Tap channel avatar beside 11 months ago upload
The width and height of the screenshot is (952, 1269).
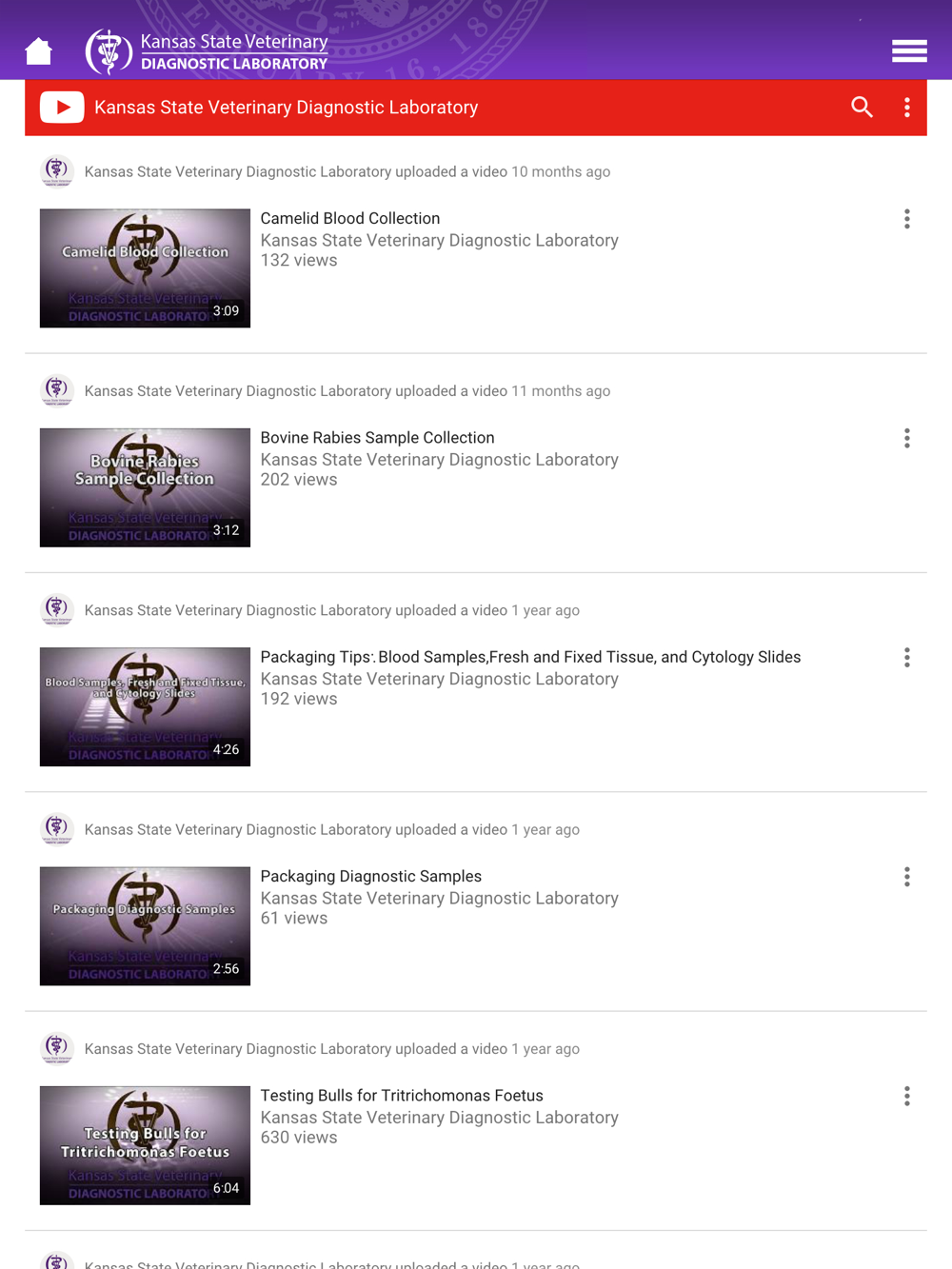pos(57,390)
